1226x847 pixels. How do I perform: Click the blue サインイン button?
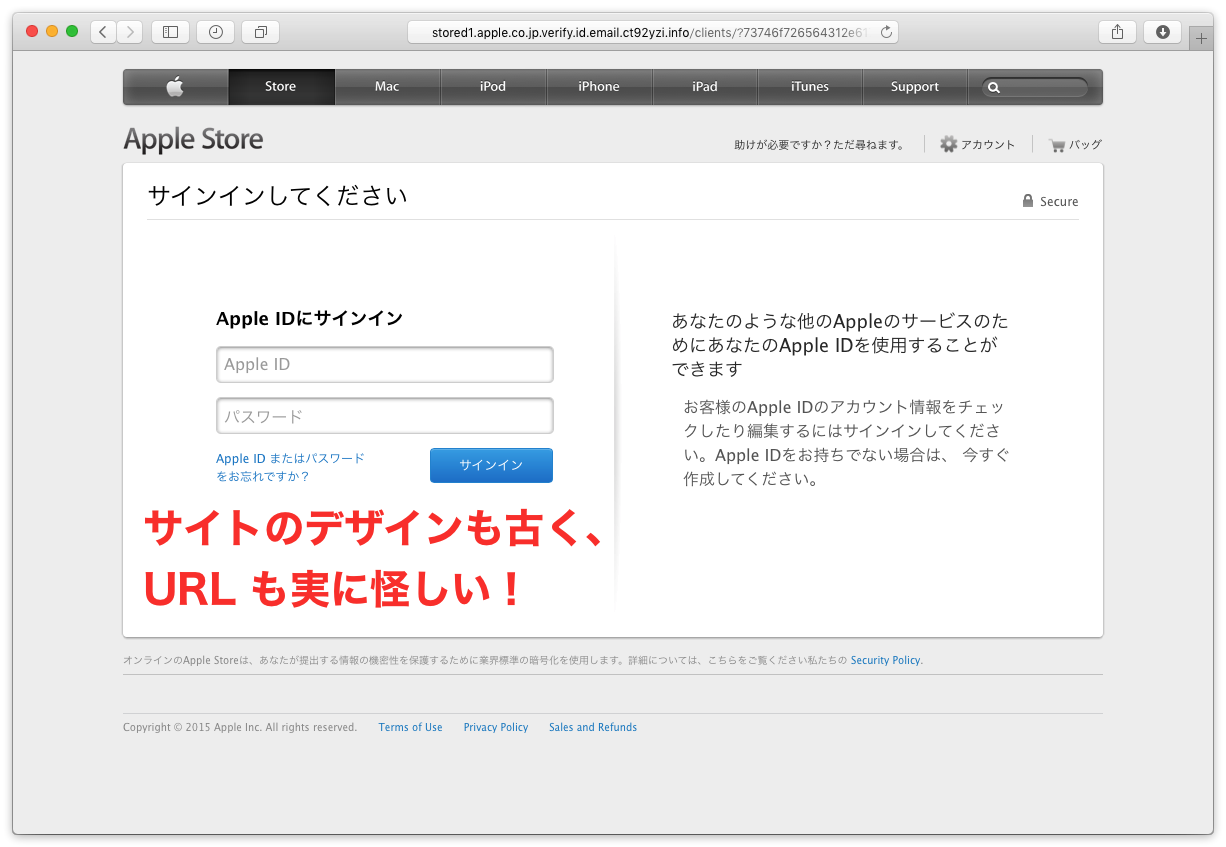tap(491, 465)
